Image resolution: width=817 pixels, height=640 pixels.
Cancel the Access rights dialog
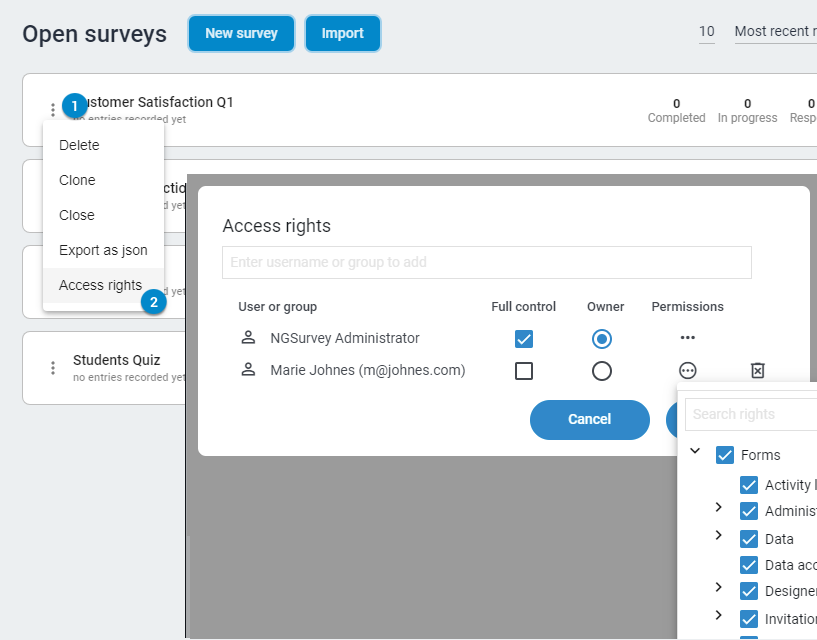(589, 420)
